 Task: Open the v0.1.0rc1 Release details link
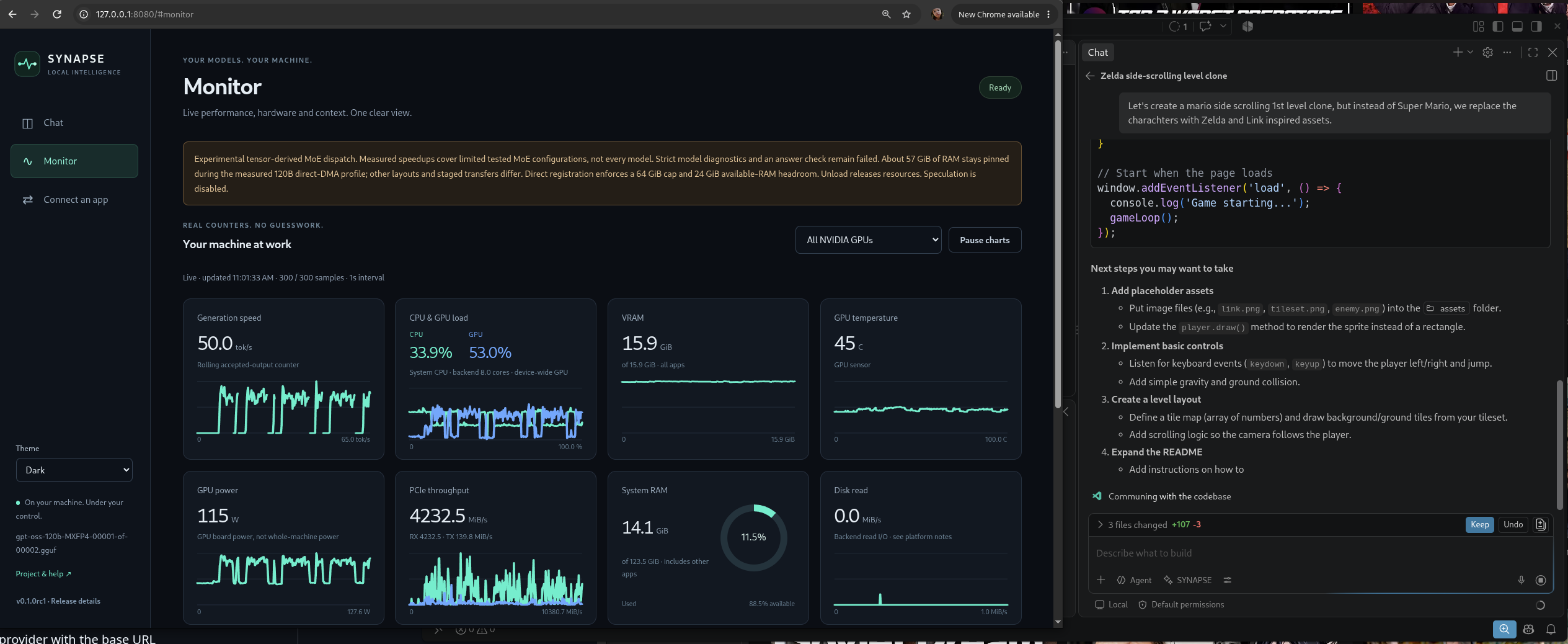(58, 601)
